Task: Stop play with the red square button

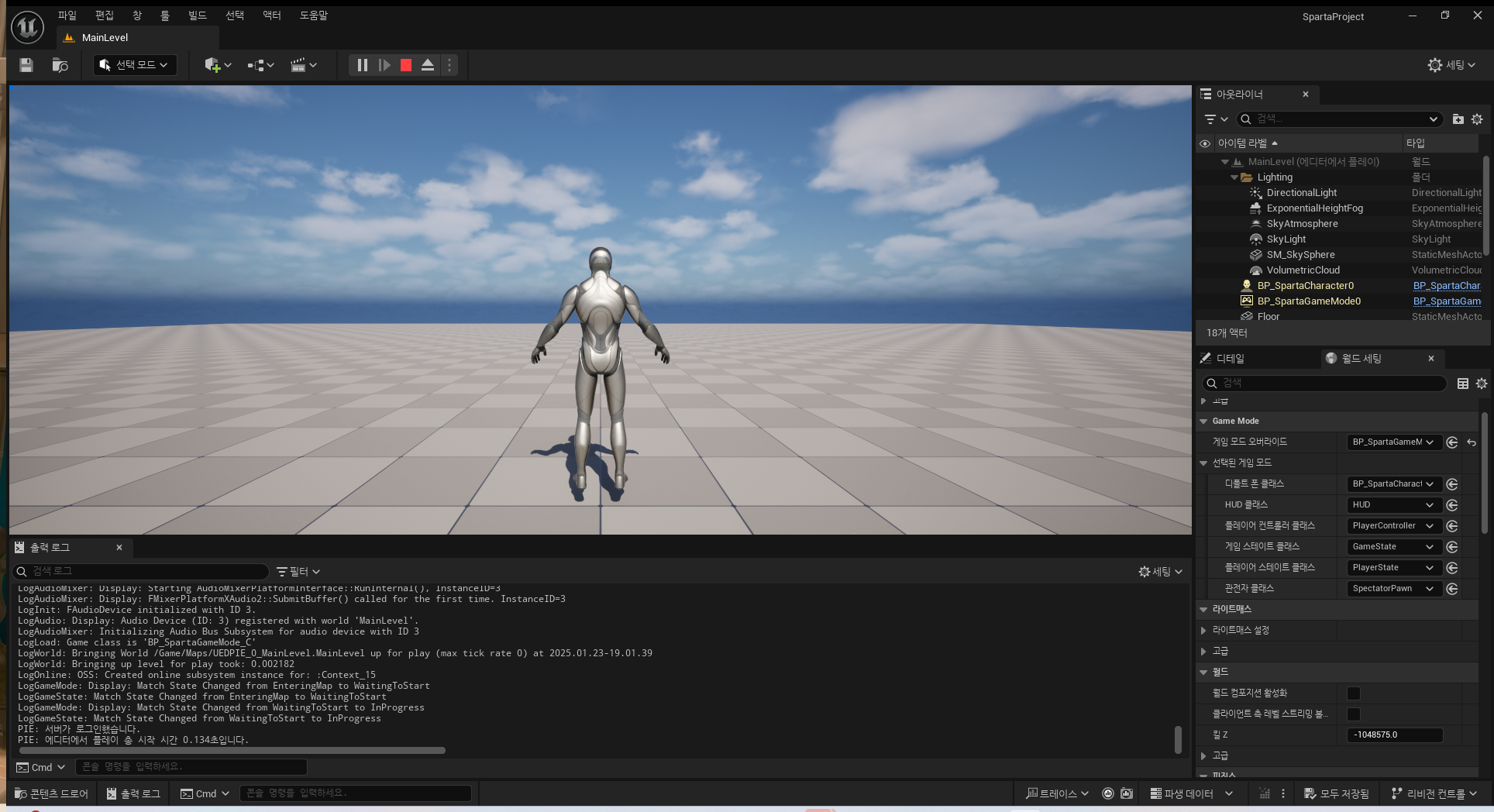Action: click(406, 65)
